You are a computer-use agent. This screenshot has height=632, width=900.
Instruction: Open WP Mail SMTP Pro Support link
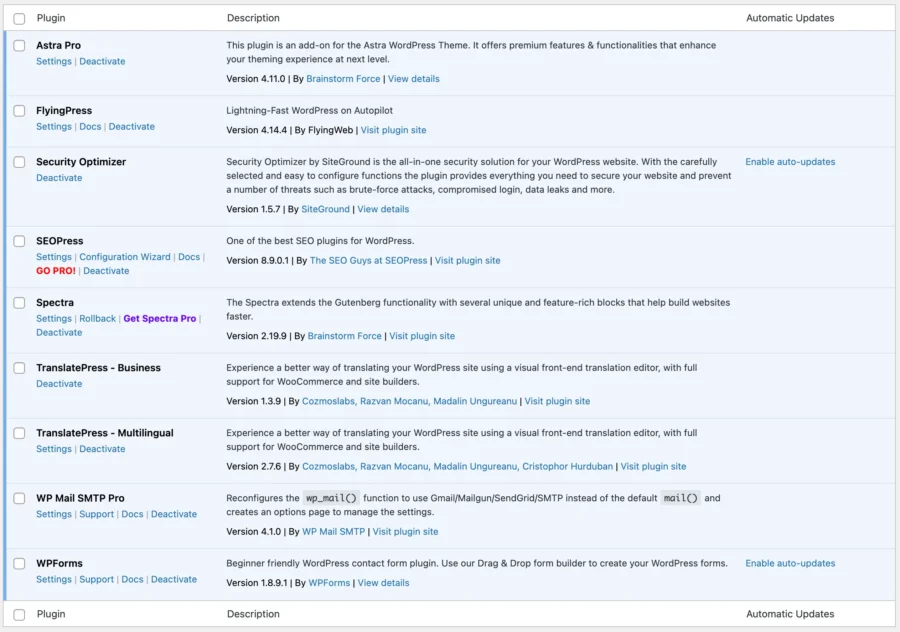96,514
